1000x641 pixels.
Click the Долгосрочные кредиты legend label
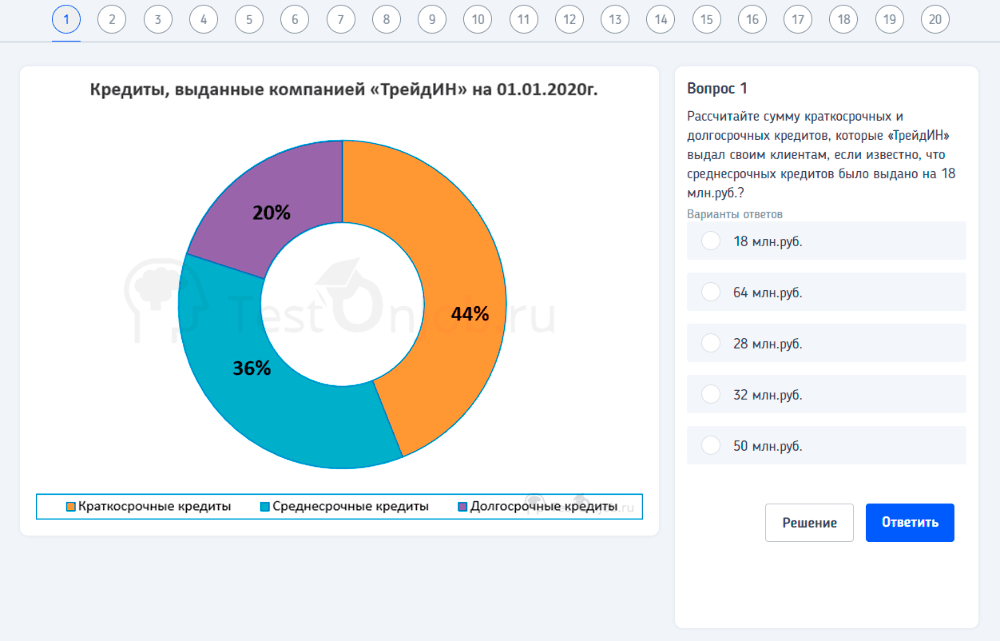click(x=544, y=506)
